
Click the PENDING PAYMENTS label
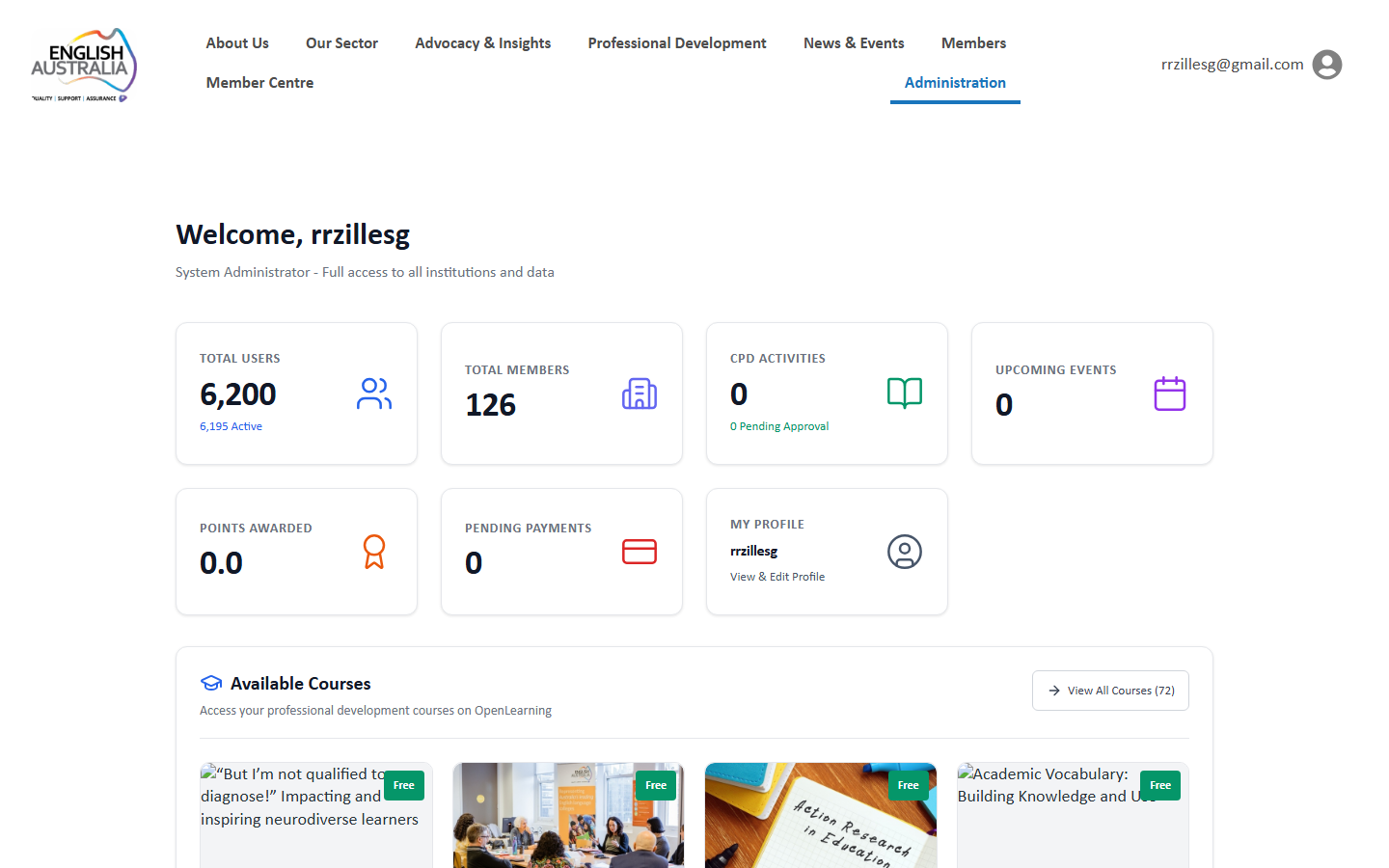[529, 529]
